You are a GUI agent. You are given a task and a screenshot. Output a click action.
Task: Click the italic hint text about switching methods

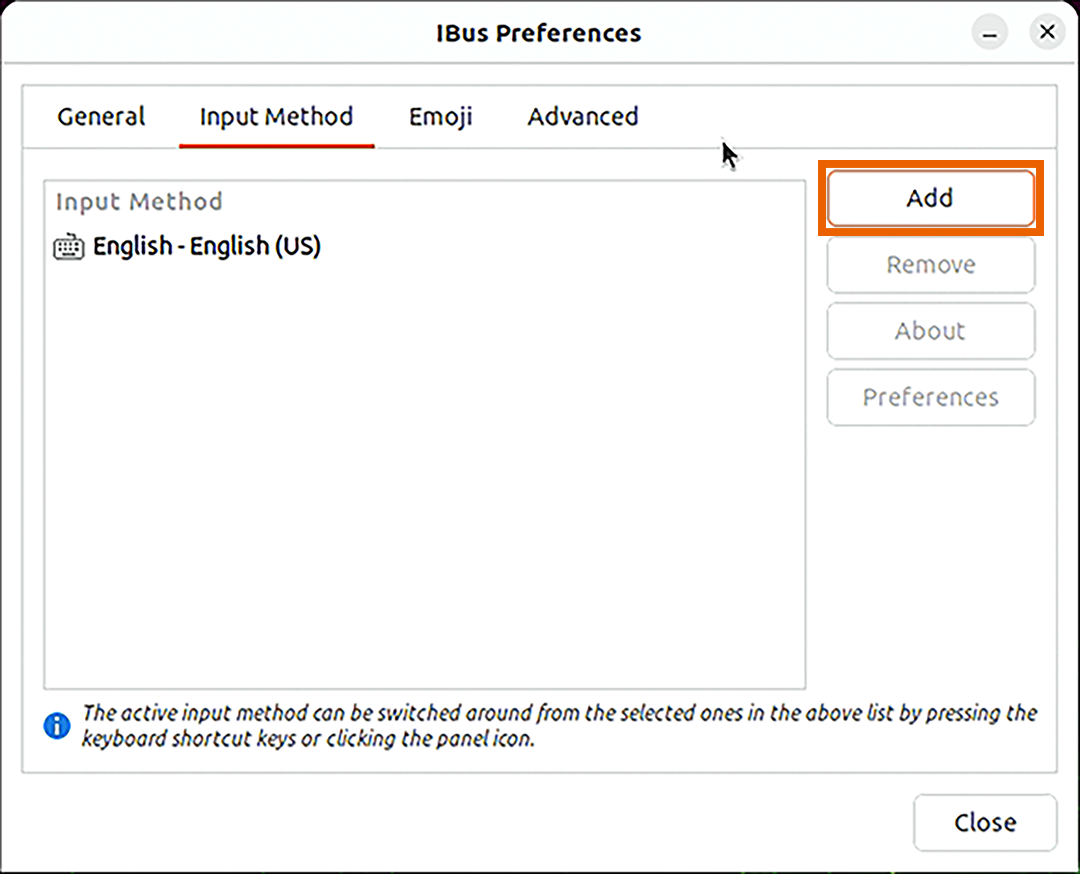(x=558, y=726)
